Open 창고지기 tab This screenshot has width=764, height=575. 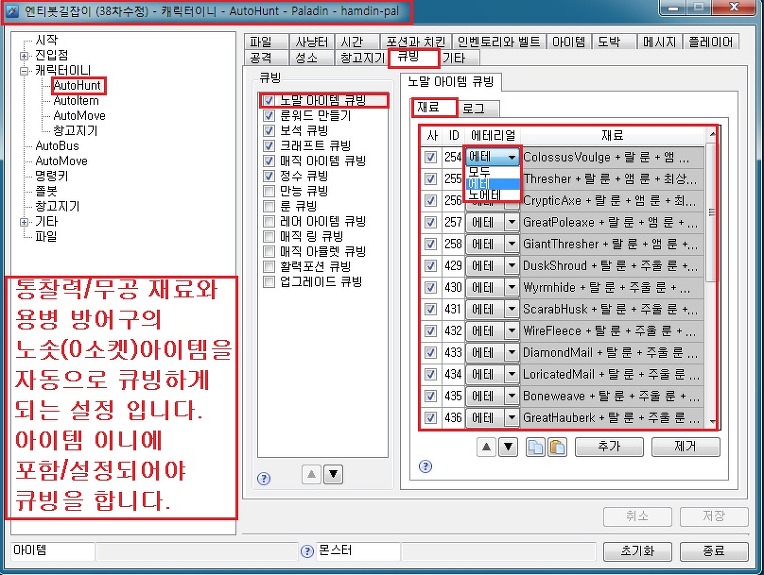tap(362, 58)
